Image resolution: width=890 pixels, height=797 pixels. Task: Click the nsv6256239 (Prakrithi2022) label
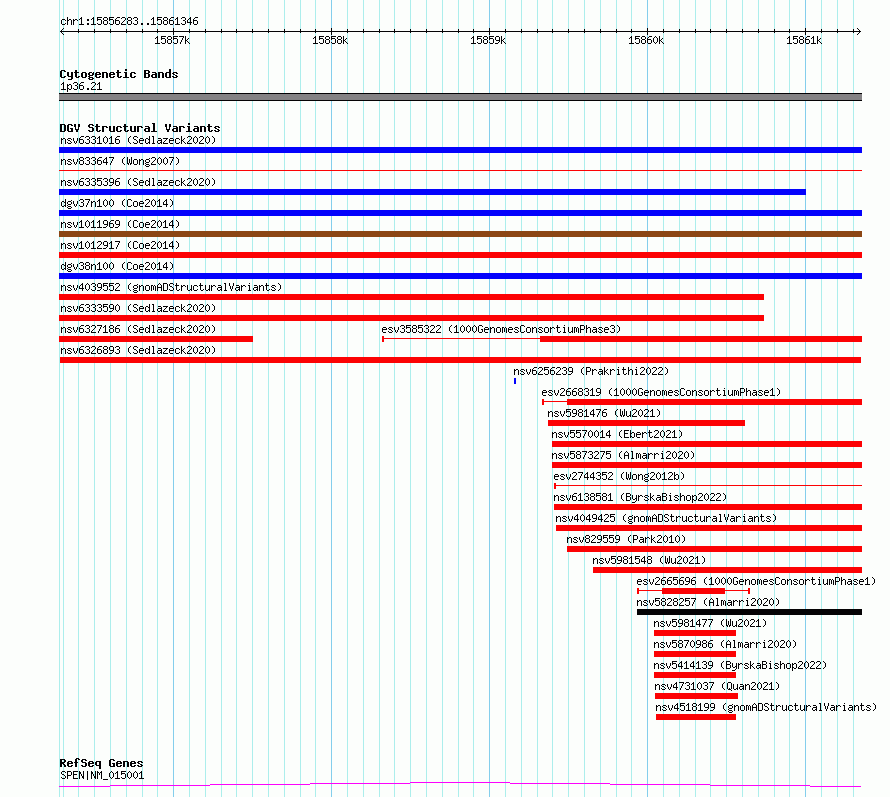591,371
